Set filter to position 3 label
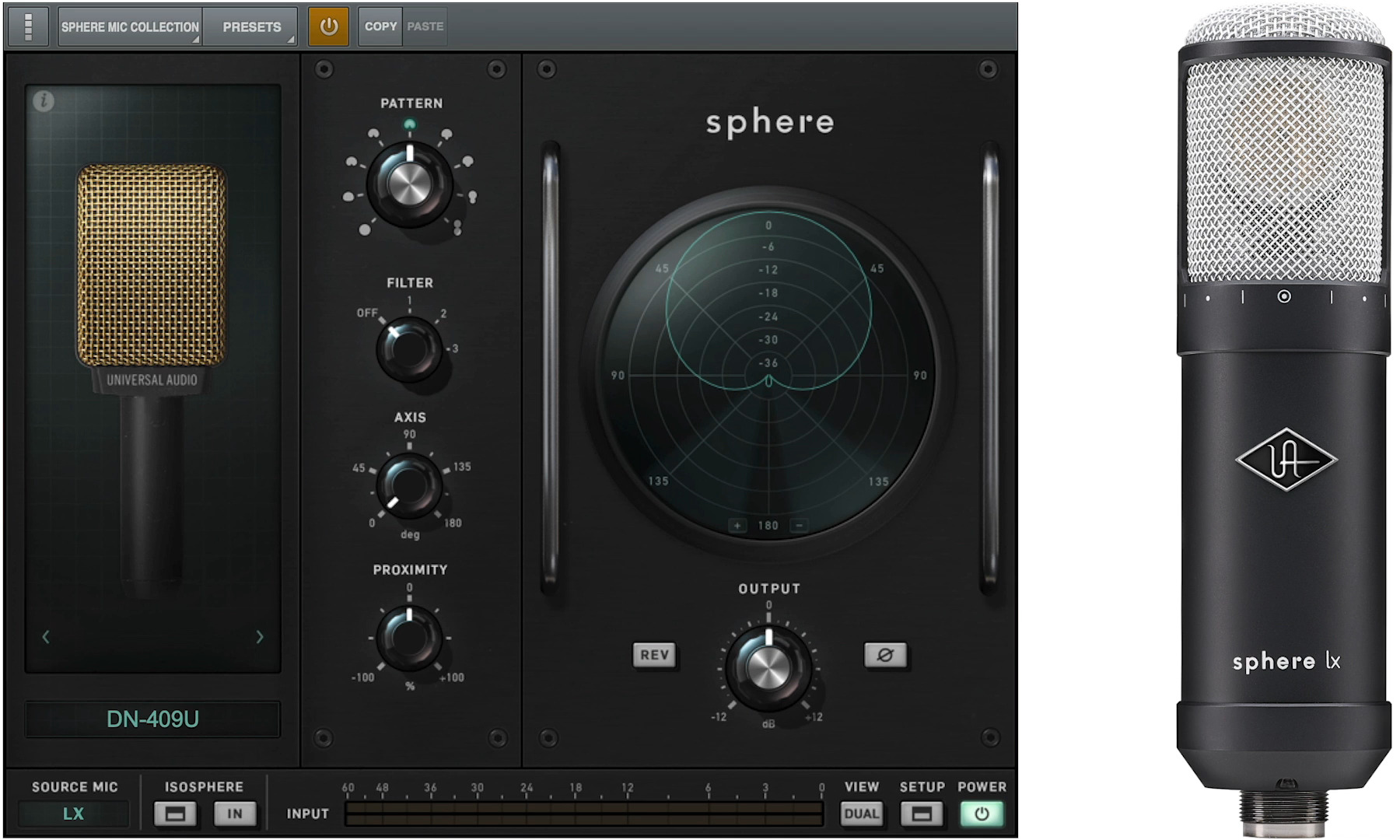Viewport: 1400px width, 840px height. (455, 348)
